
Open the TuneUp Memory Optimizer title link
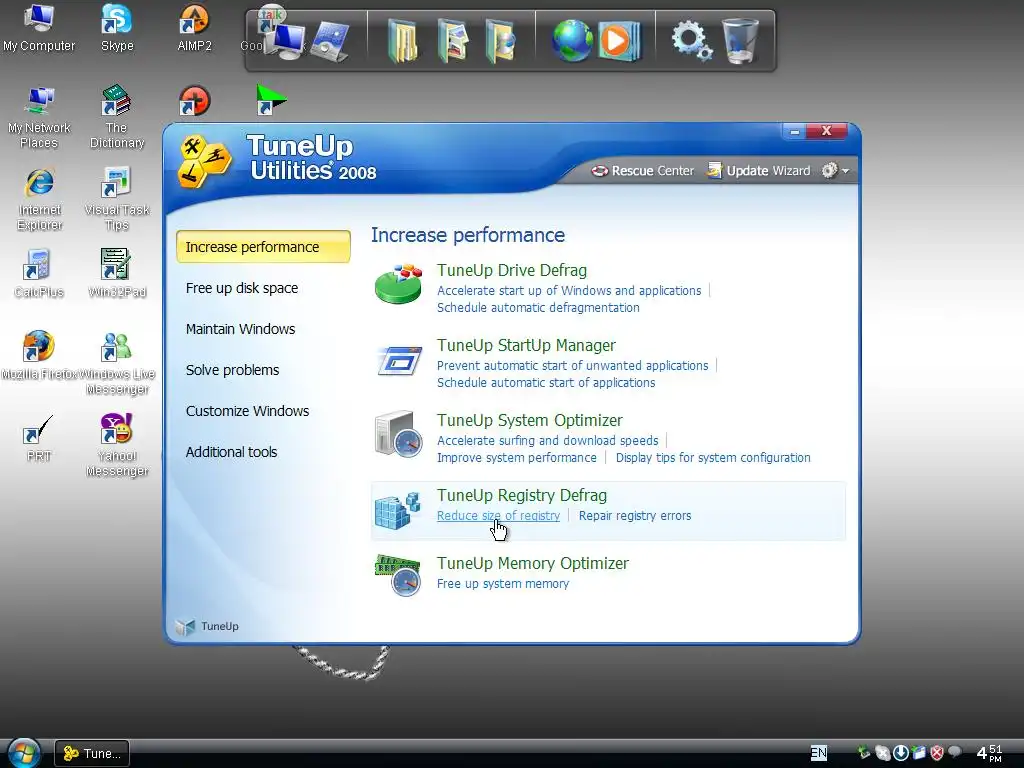click(533, 564)
